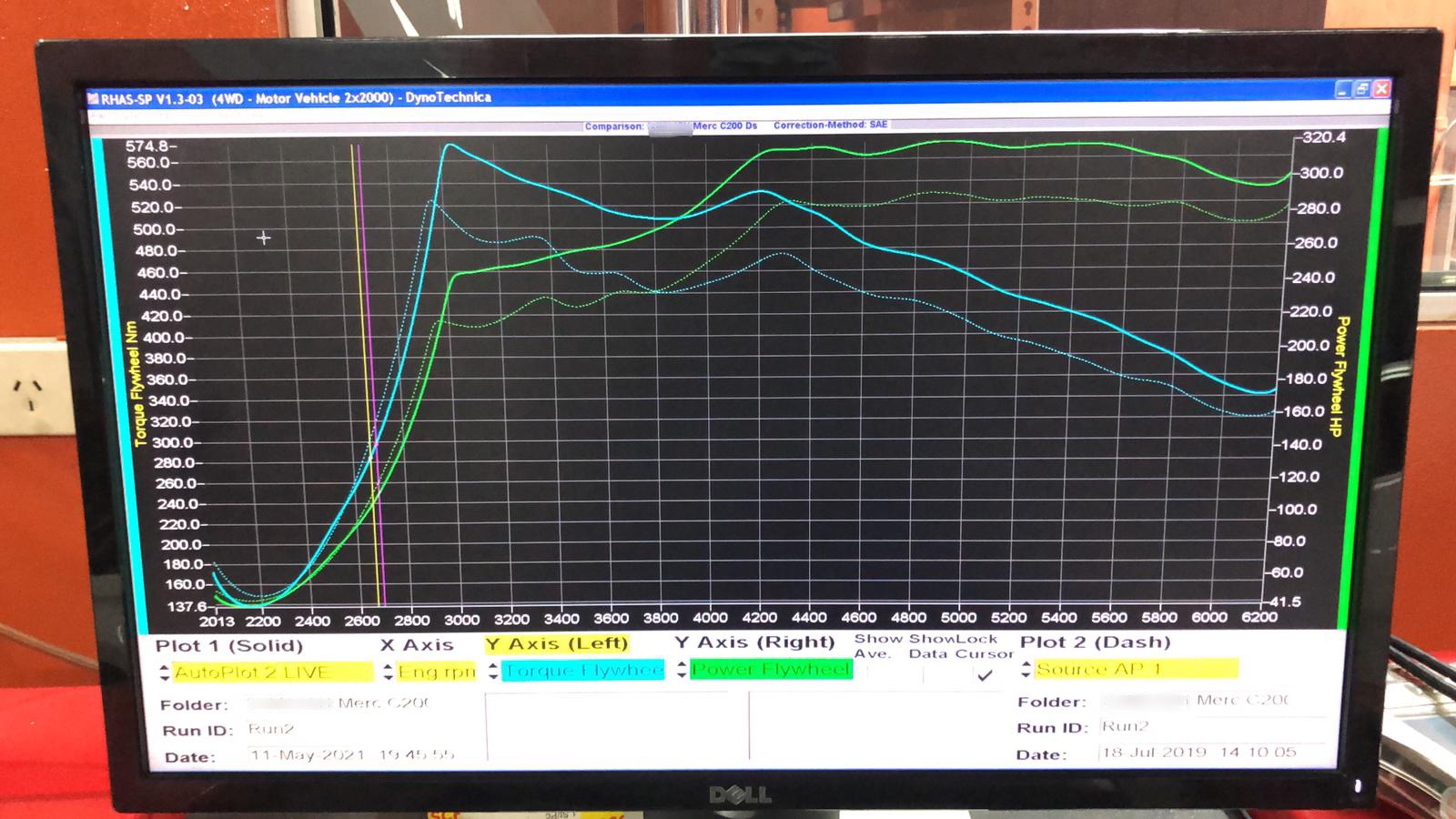The height and width of the screenshot is (819, 1456).
Task: Click the 6200 rpm axis tick label
Action: tap(1259, 617)
